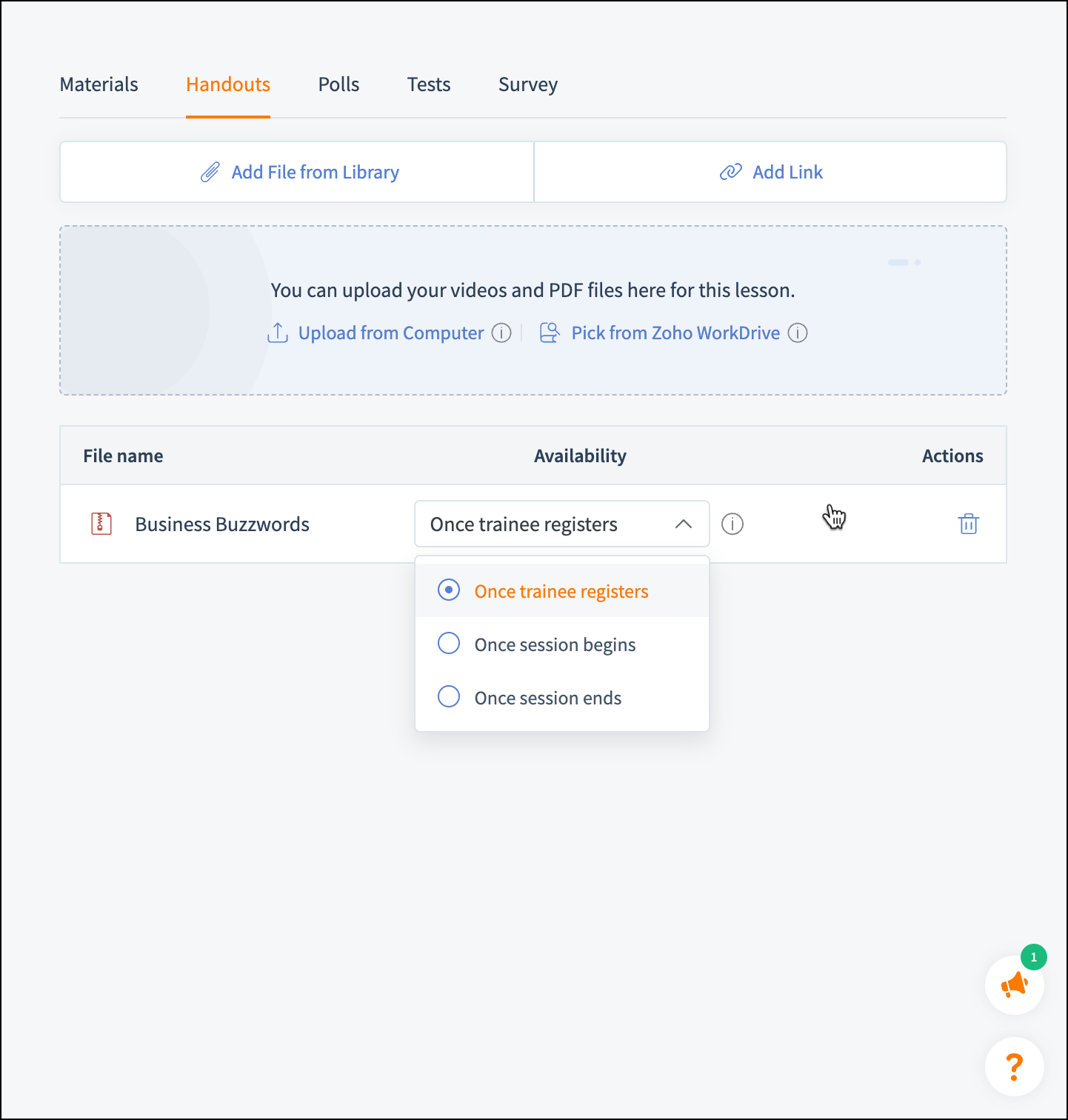The image size is (1068, 1120).
Task: Click Add File from Library button
Action: click(x=315, y=173)
